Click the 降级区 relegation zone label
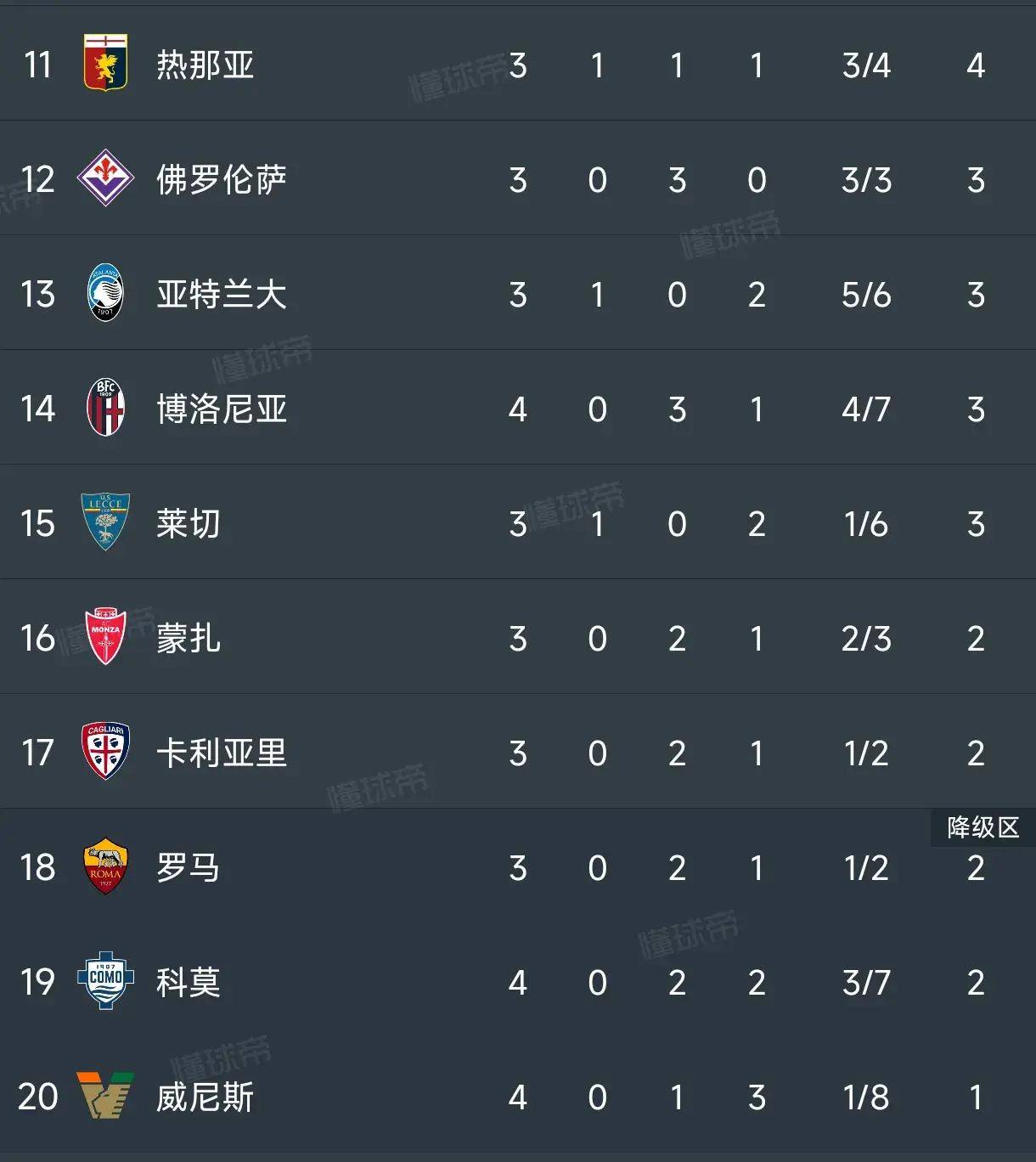Image resolution: width=1036 pixels, height=1162 pixels. click(x=983, y=829)
